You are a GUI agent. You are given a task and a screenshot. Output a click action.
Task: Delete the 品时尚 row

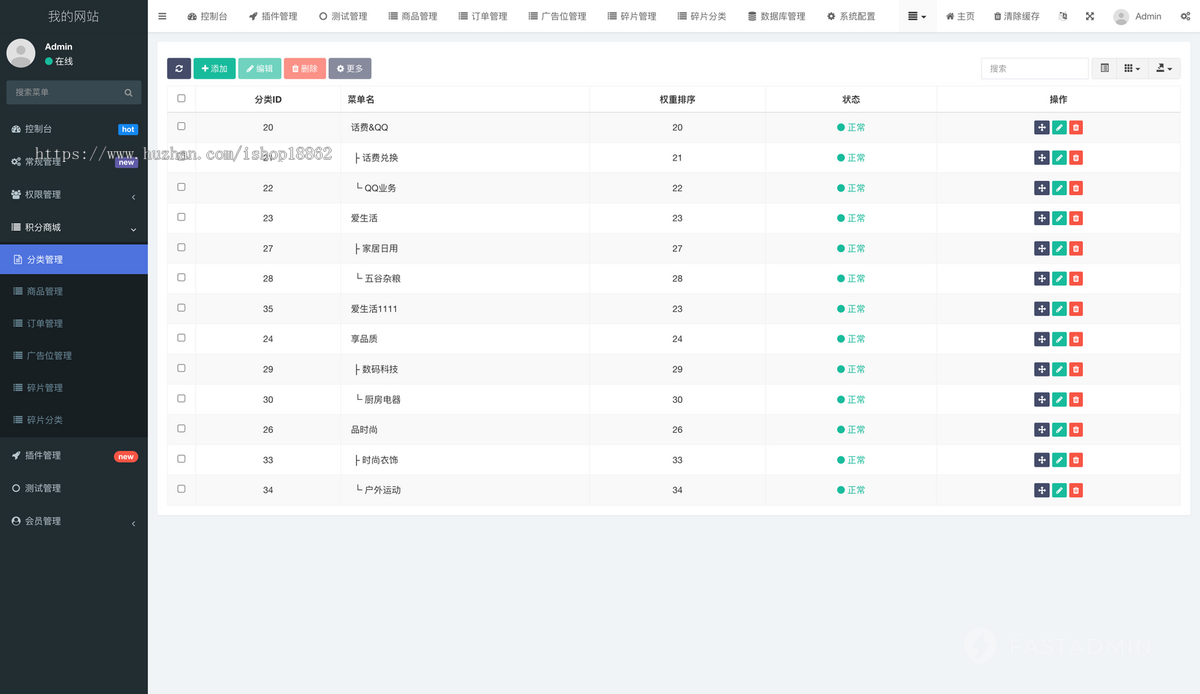coord(1076,430)
